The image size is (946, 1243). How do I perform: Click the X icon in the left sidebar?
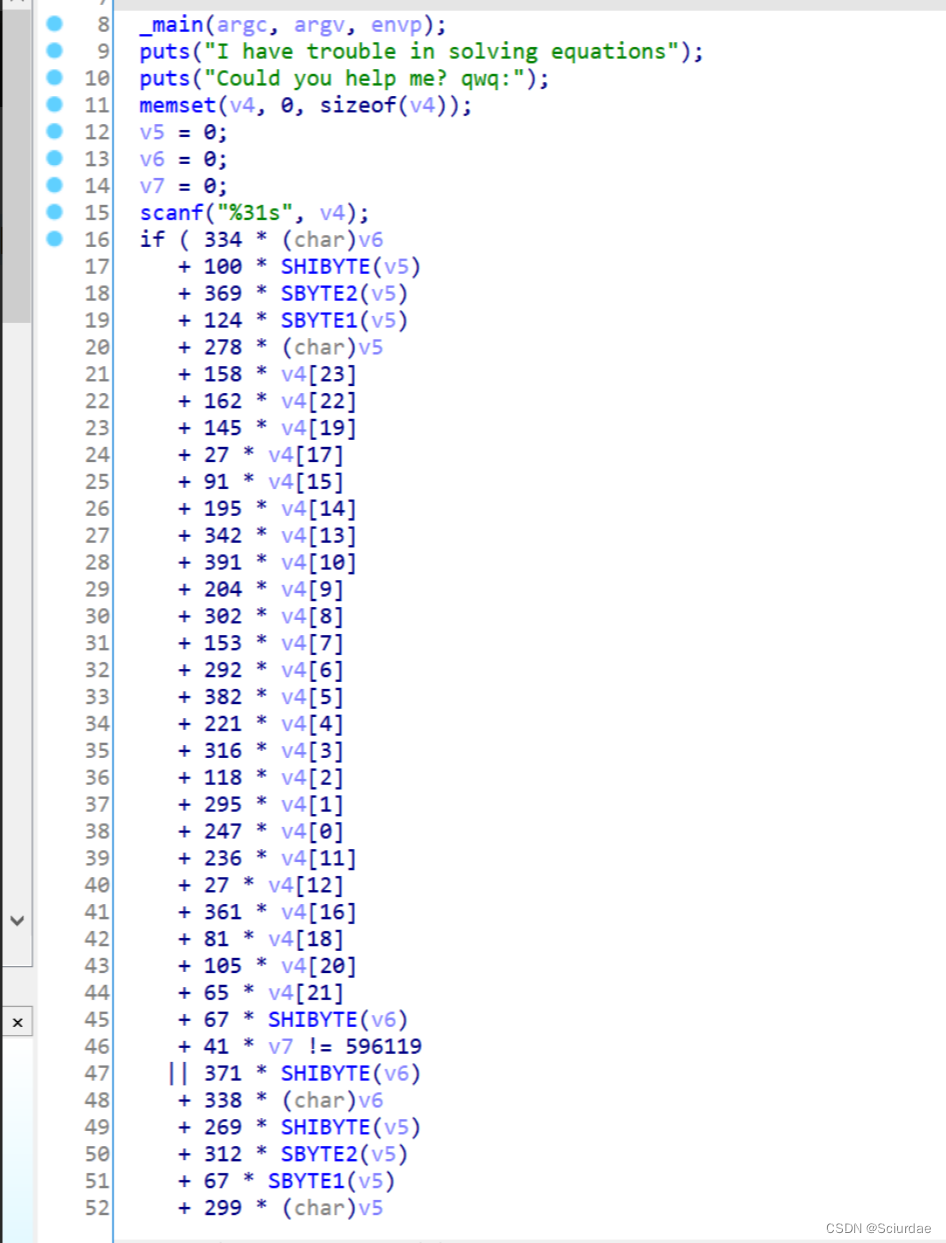pos(17,1022)
